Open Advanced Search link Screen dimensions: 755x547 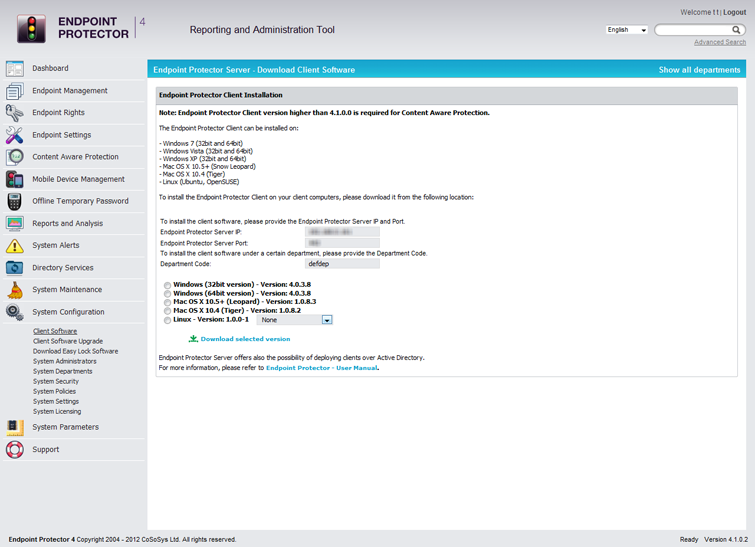(720, 42)
